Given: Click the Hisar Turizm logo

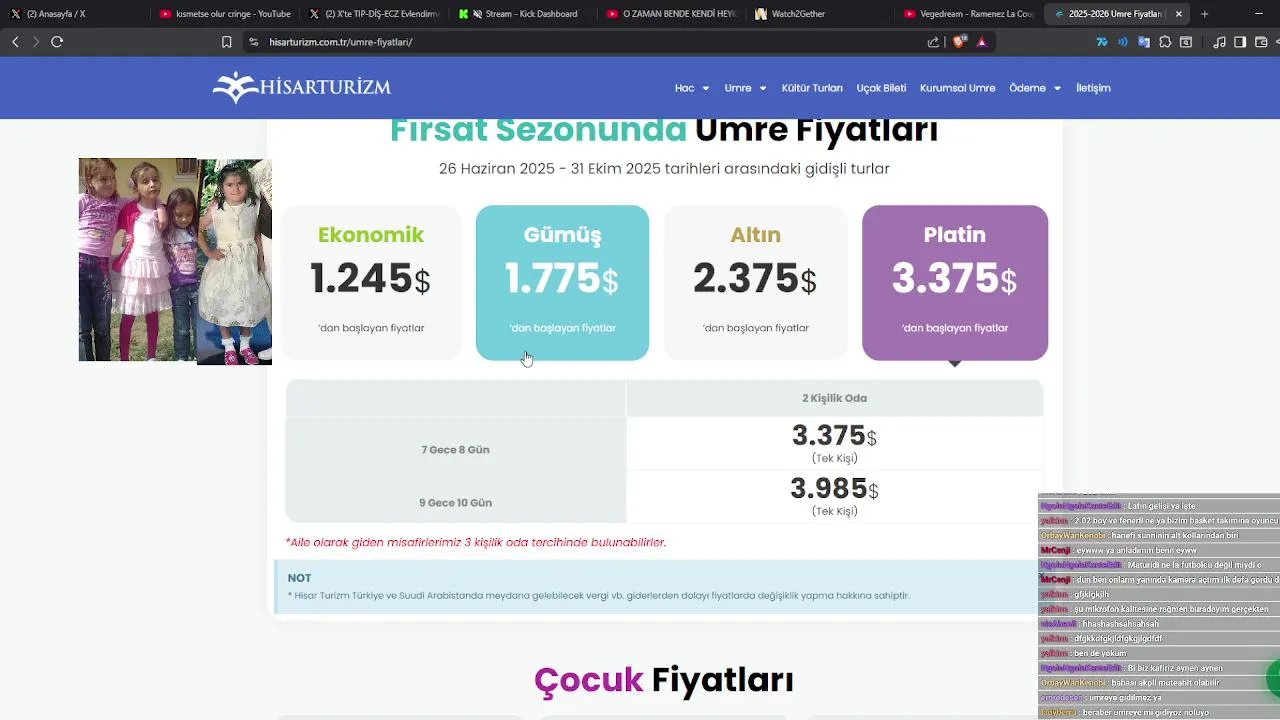Looking at the screenshot, I should [x=301, y=87].
